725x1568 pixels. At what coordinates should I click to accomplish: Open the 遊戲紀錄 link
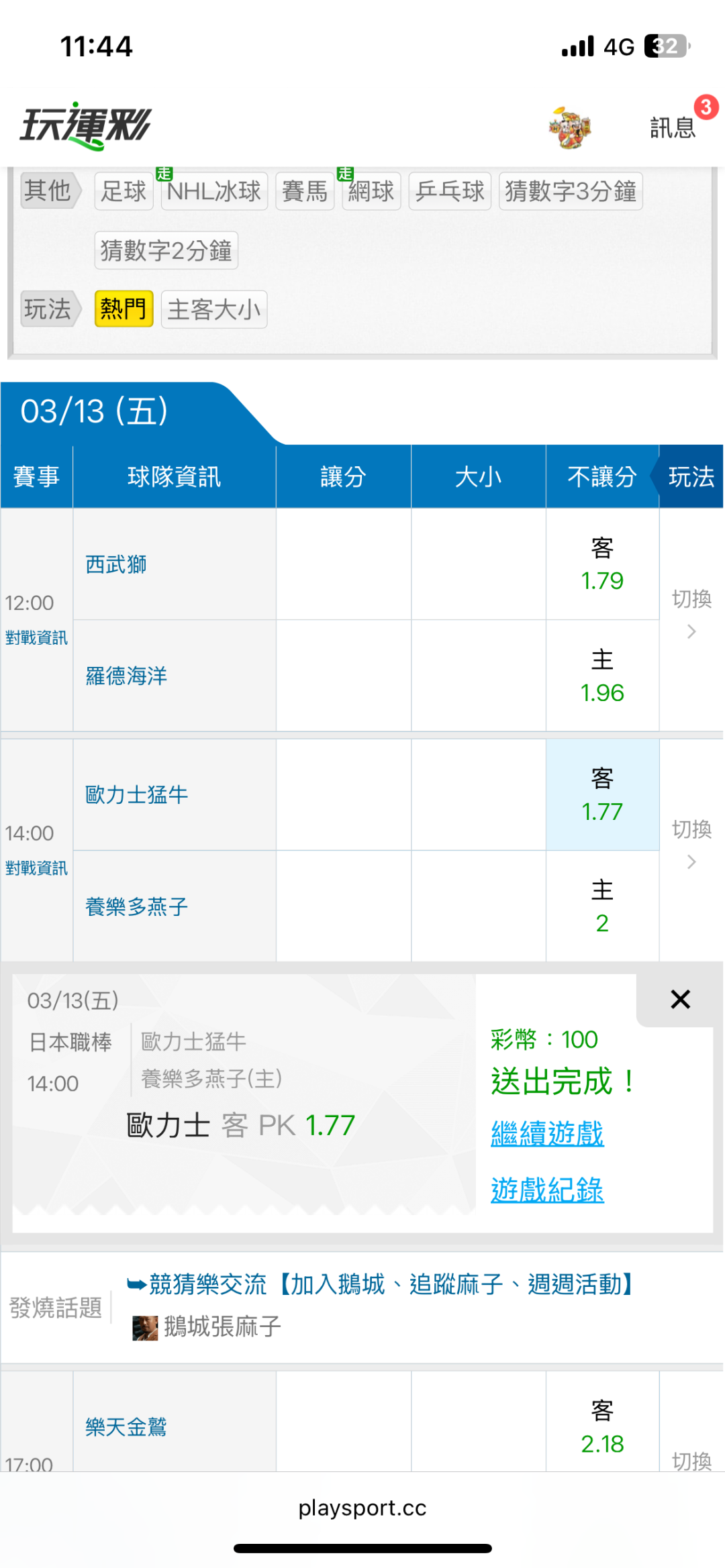click(x=547, y=1190)
